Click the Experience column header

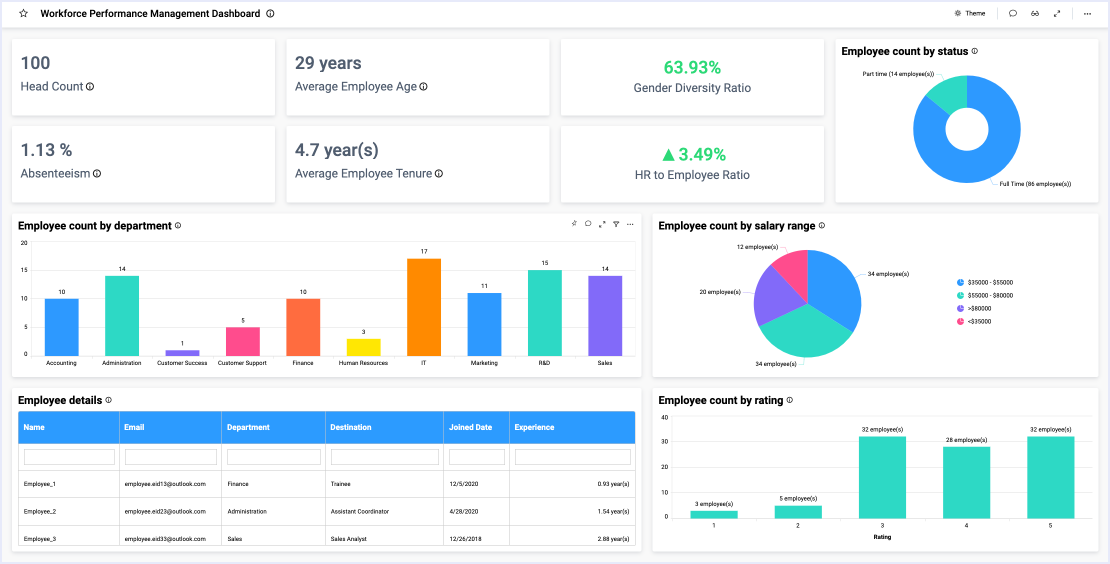tap(534, 428)
